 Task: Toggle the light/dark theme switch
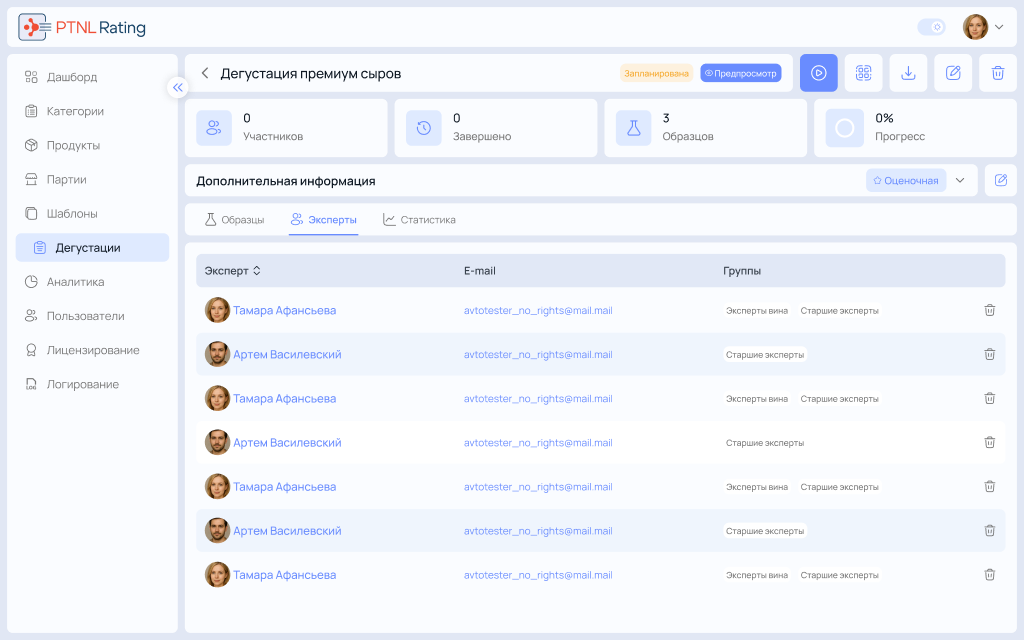coord(931,27)
